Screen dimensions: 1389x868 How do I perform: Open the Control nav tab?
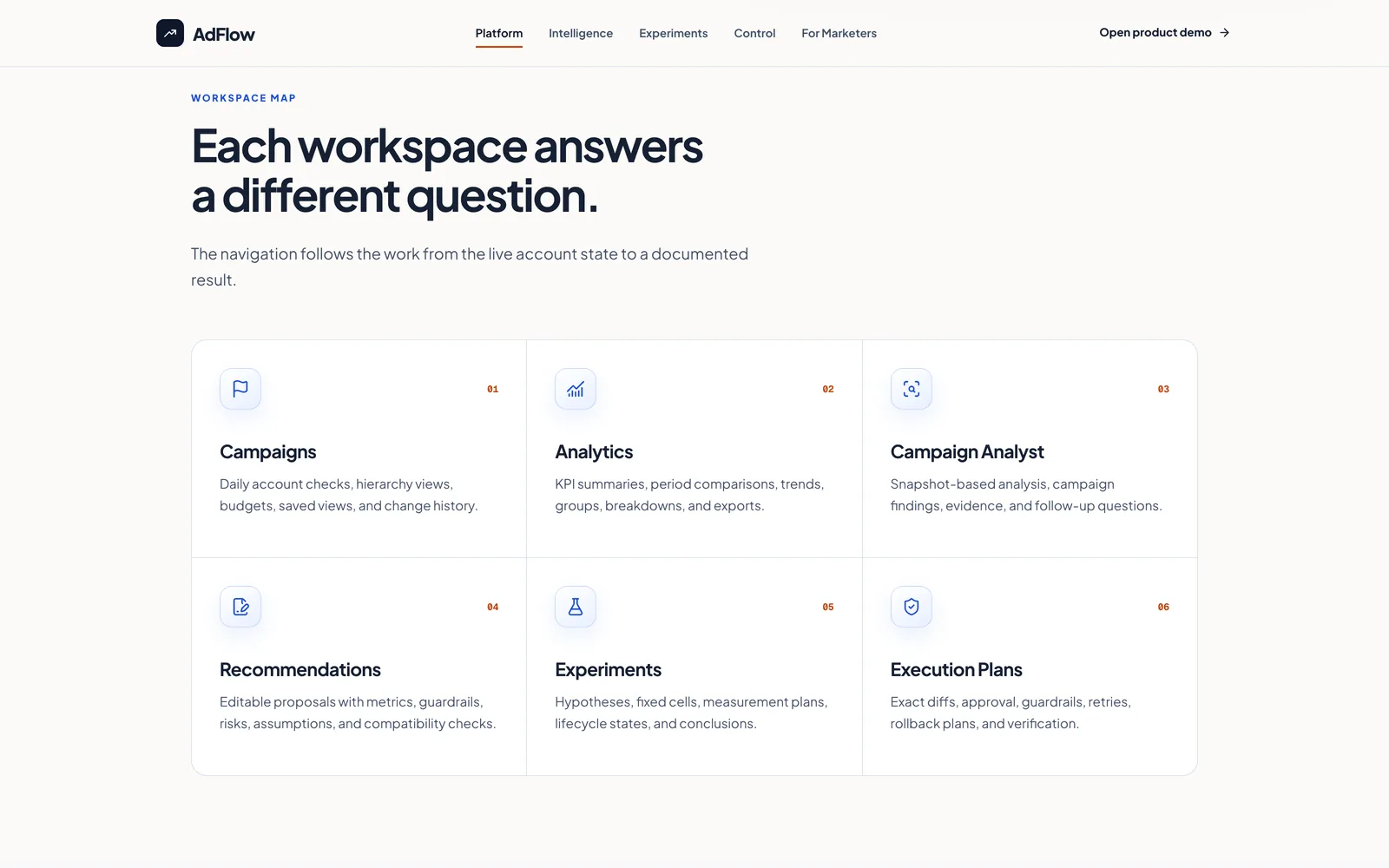click(754, 33)
